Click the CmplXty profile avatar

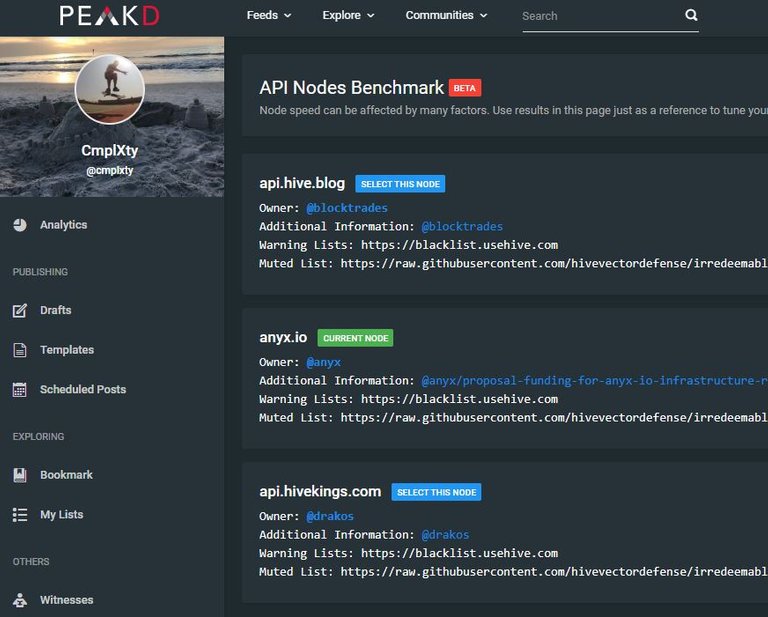(x=110, y=90)
